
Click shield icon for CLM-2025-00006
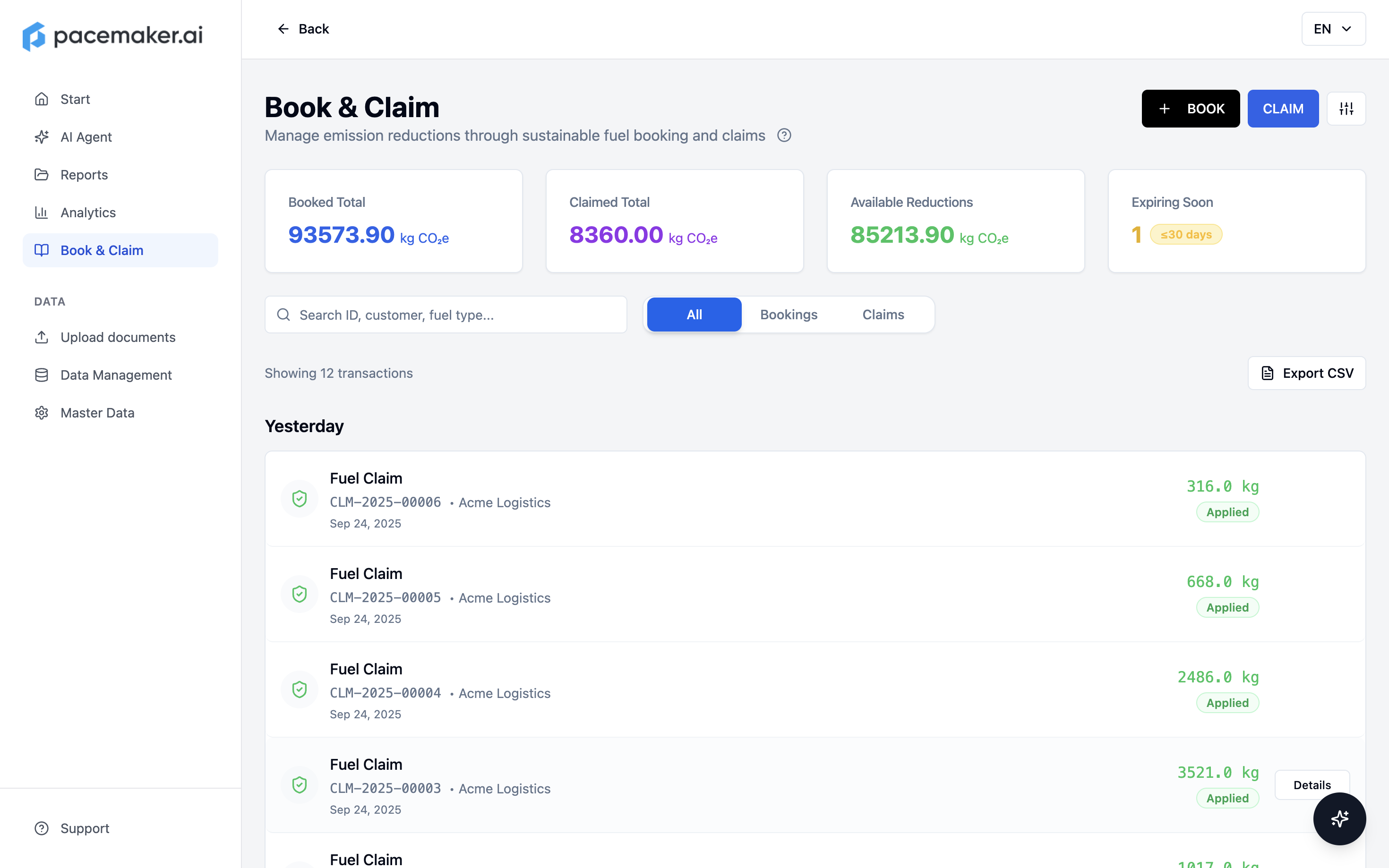click(x=299, y=498)
